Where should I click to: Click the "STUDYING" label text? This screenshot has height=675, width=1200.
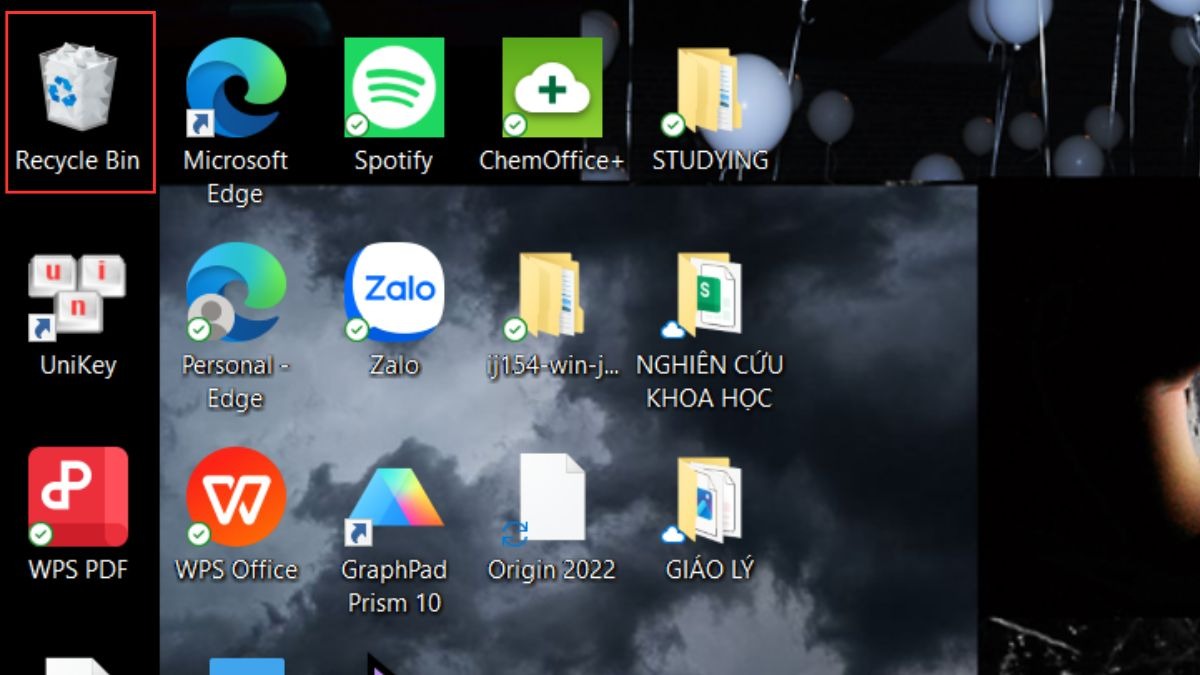(x=710, y=161)
